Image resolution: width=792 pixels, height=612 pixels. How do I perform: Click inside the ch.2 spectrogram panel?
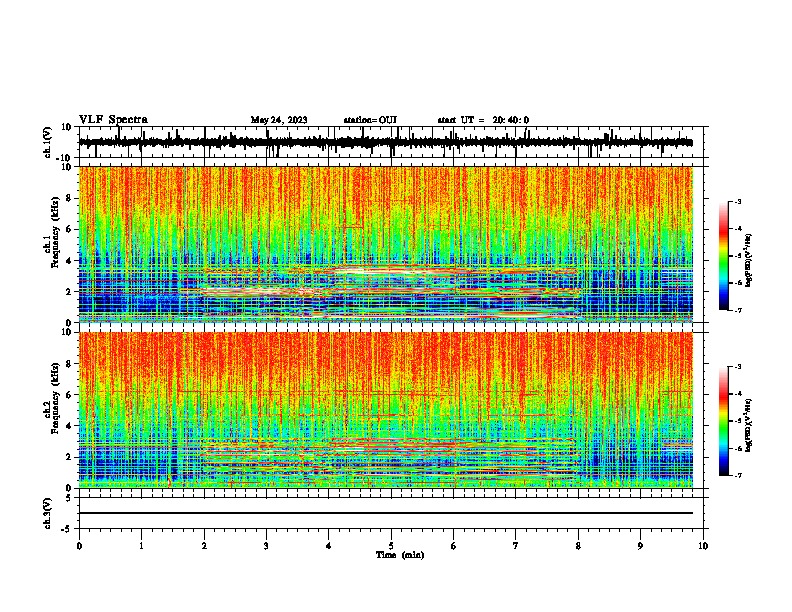[x=386, y=410]
